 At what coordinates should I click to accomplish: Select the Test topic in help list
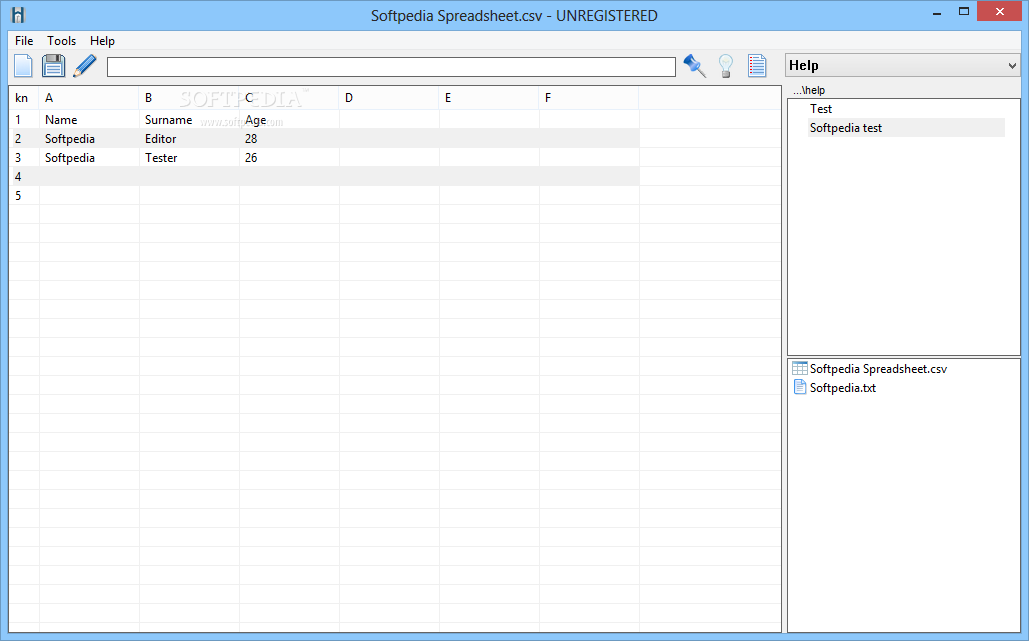pos(820,109)
